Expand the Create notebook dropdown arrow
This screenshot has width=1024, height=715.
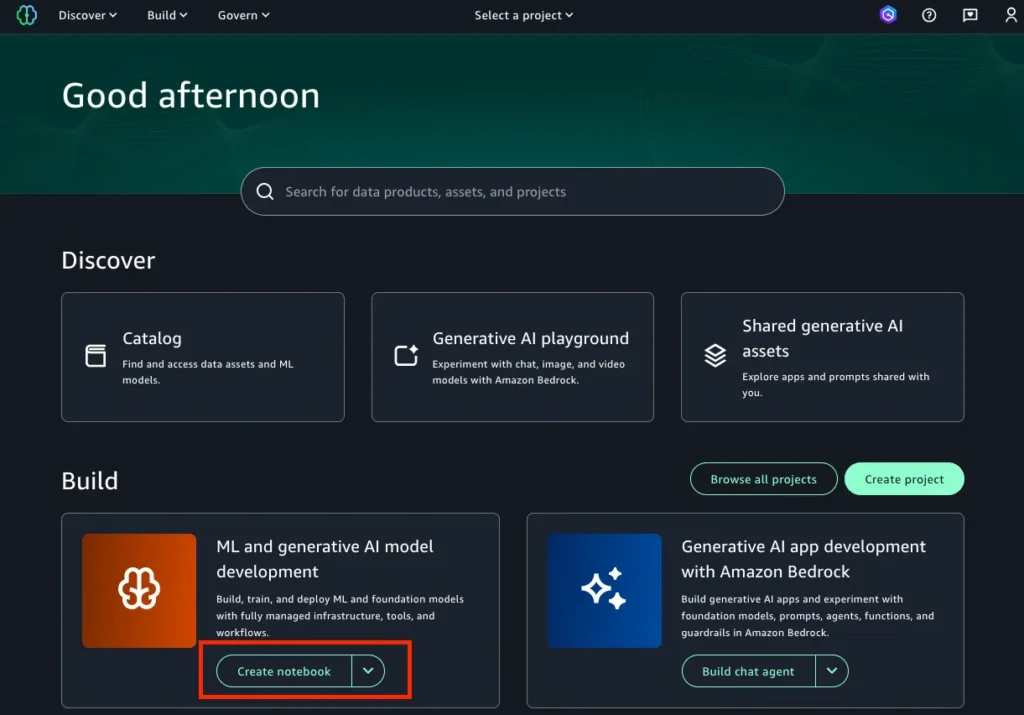coord(368,671)
